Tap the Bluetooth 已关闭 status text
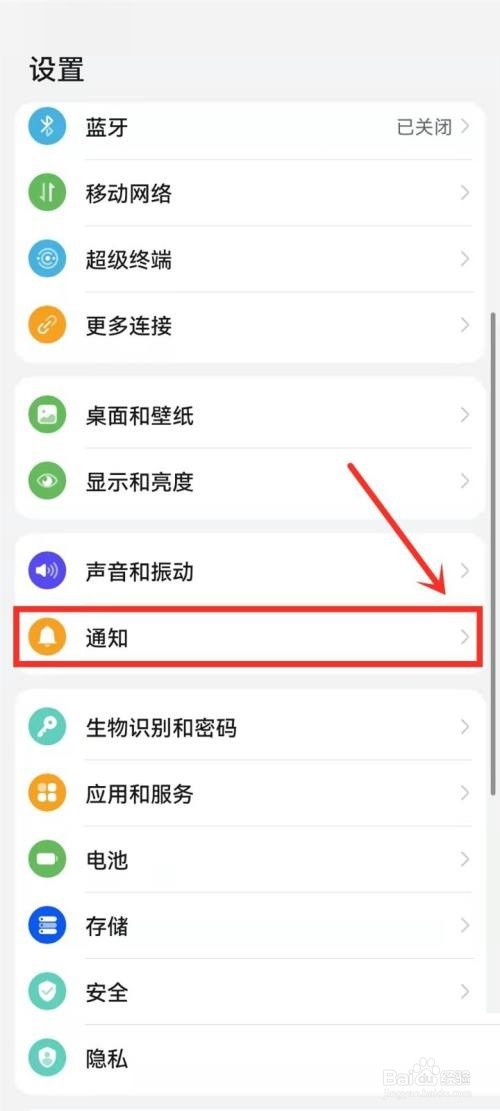 (x=424, y=128)
